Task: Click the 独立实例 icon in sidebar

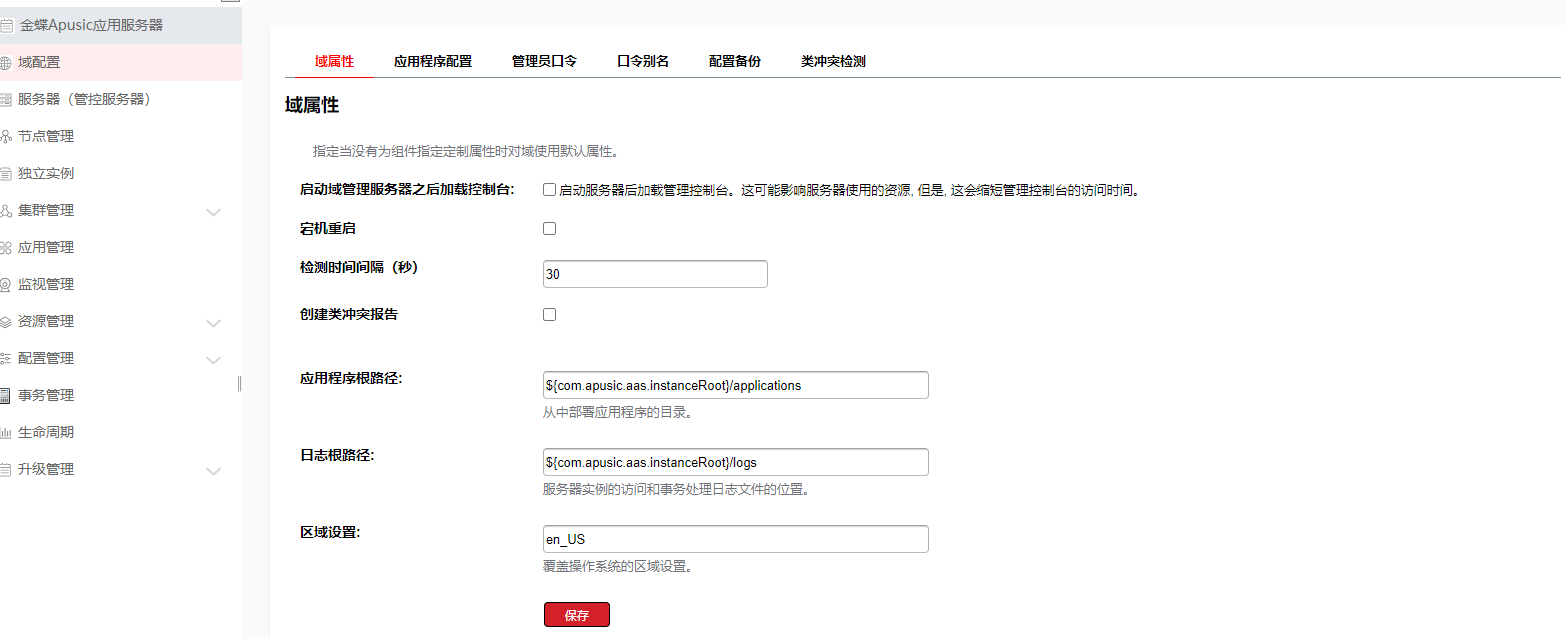Action: pos(6,174)
